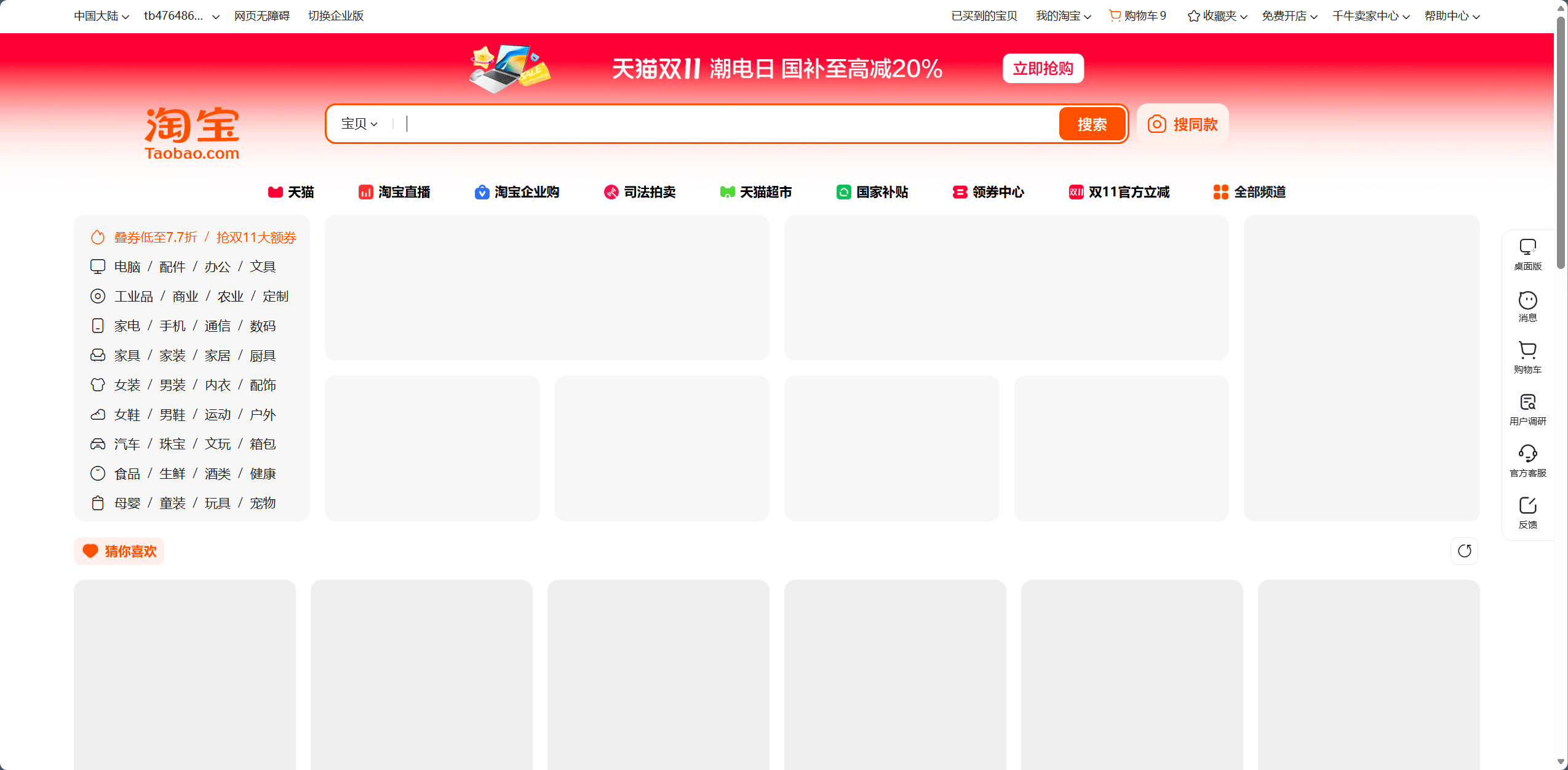Open the 我的淘宝 dropdown menu
The width and height of the screenshot is (1568, 770).
(x=1063, y=16)
